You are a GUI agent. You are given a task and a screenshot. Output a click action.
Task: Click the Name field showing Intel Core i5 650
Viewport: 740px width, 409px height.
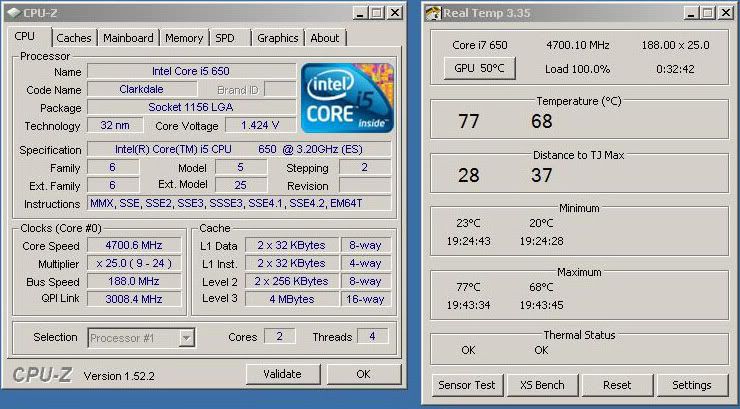pos(192,71)
